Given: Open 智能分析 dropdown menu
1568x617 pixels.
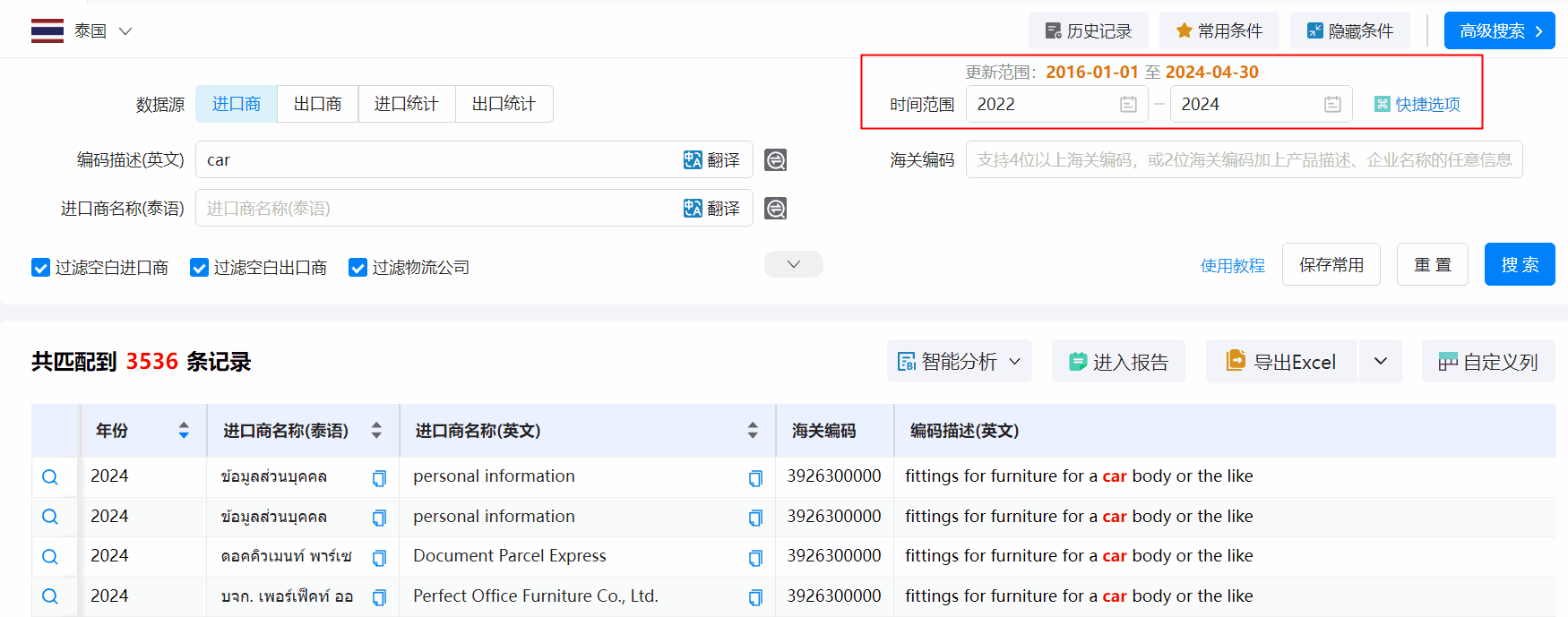Looking at the screenshot, I should coord(959,362).
